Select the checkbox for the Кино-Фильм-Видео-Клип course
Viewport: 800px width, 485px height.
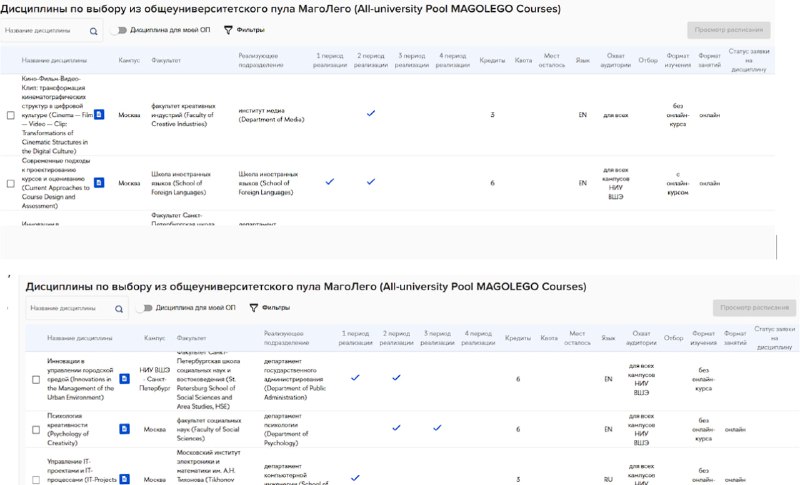coord(11,115)
